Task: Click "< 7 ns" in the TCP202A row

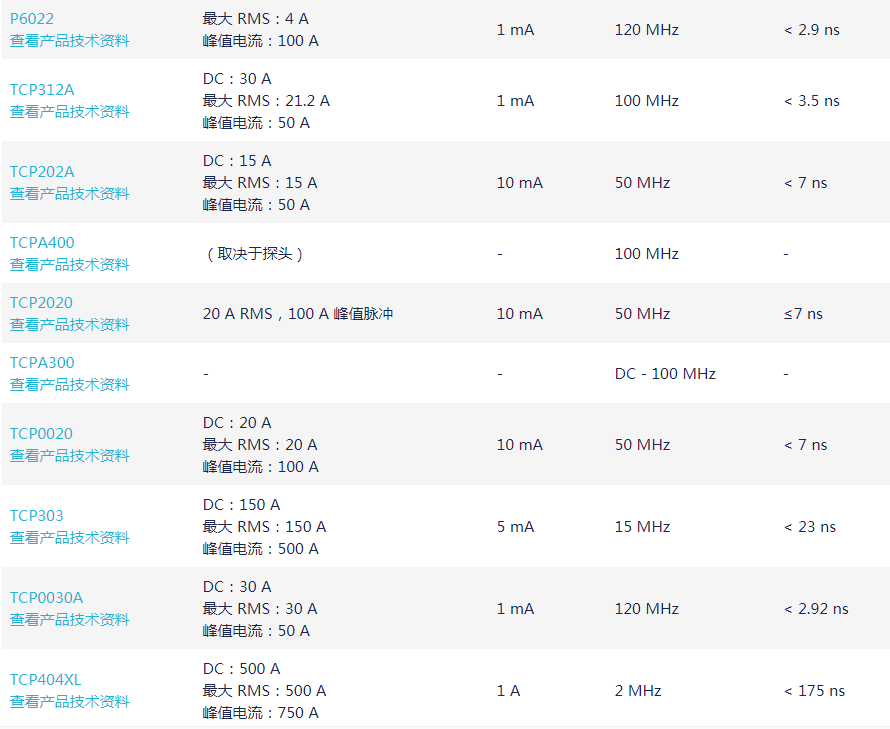Action: click(x=805, y=183)
